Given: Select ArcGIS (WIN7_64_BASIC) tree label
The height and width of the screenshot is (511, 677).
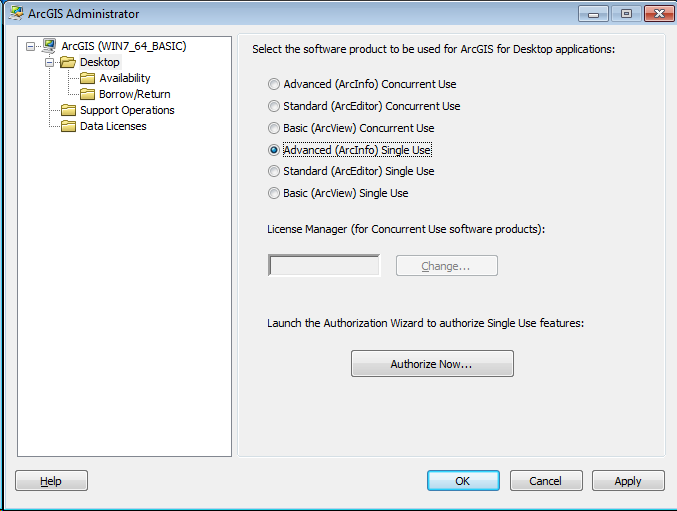Looking at the screenshot, I should pos(124,46).
